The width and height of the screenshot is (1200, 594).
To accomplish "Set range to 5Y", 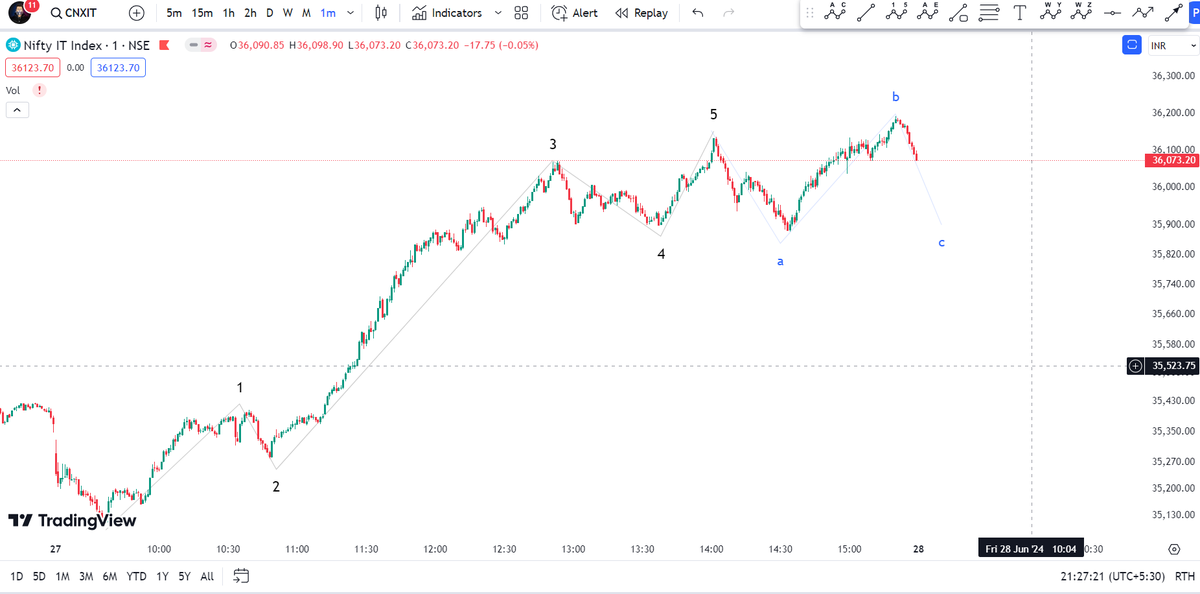I will [185, 576].
